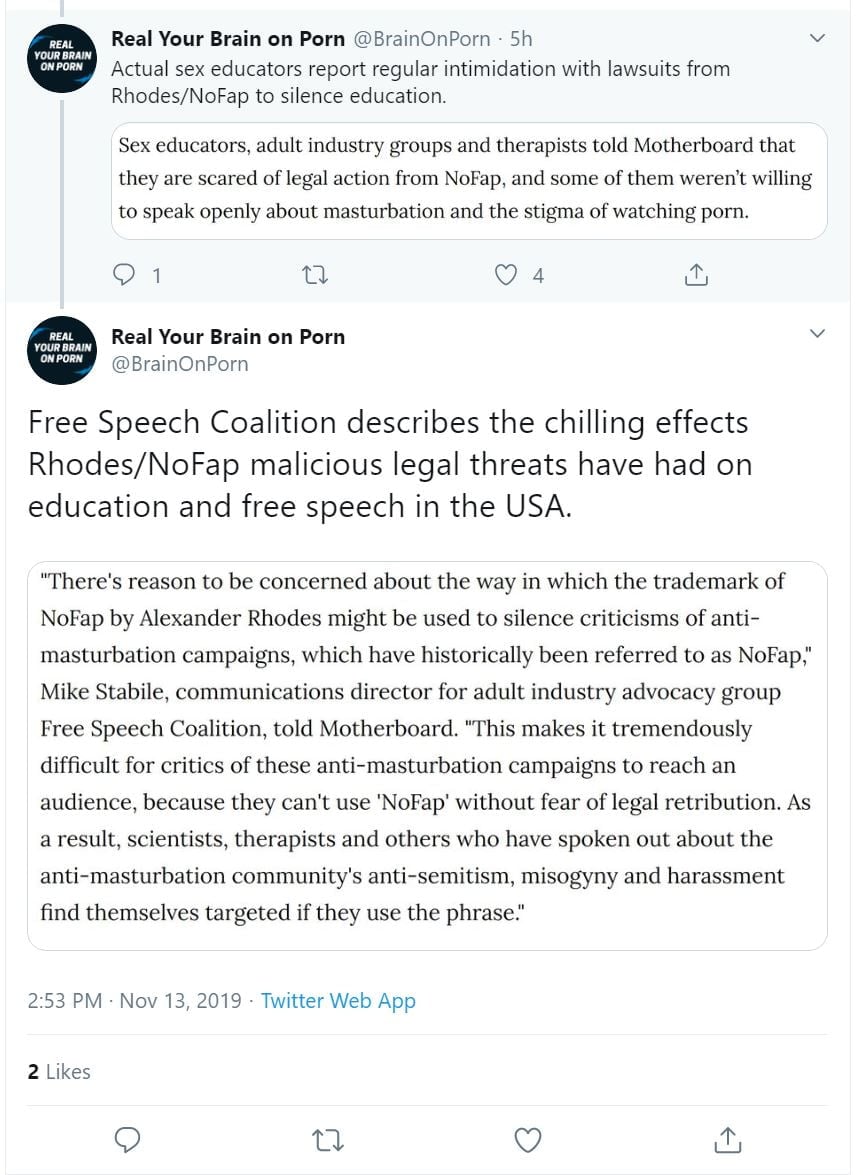Click the main tweet's profile avatar
Screen dimensions: 863x1175
coord(61,350)
